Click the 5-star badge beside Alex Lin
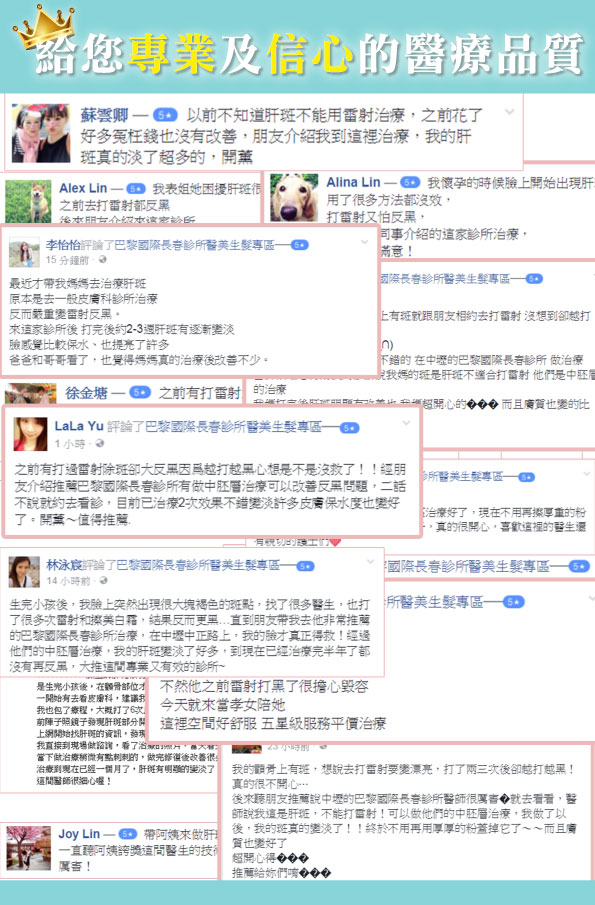 pyautogui.click(x=136, y=189)
